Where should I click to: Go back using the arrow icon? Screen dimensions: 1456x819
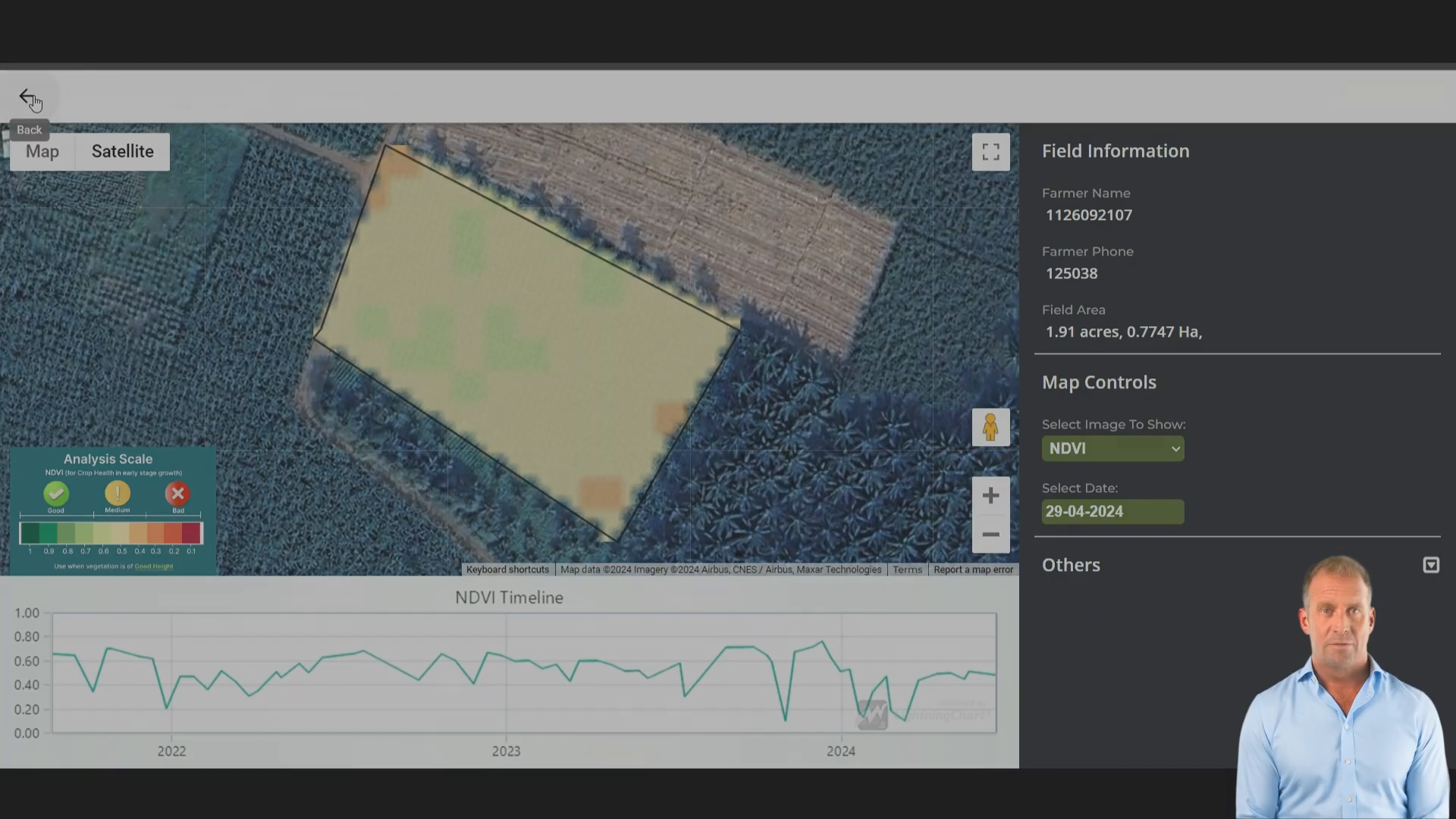pos(27,97)
